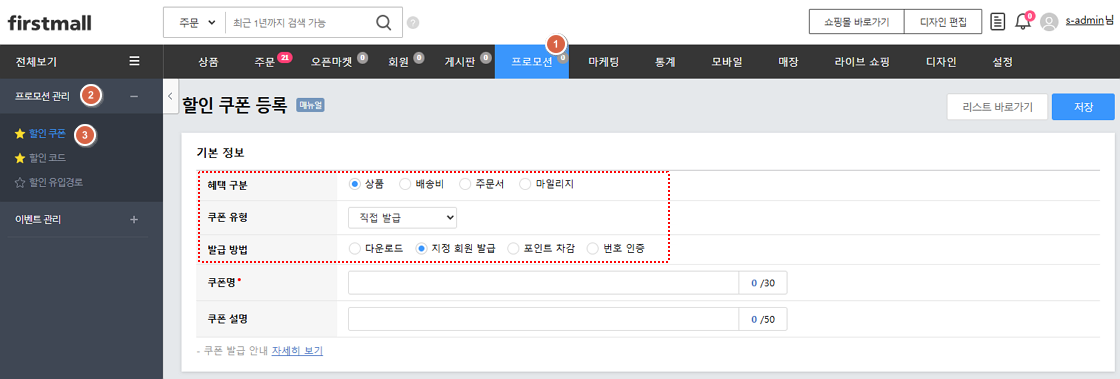Follow the 자세히 보기 link
This screenshot has width=1120, height=379.
click(x=297, y=351)
